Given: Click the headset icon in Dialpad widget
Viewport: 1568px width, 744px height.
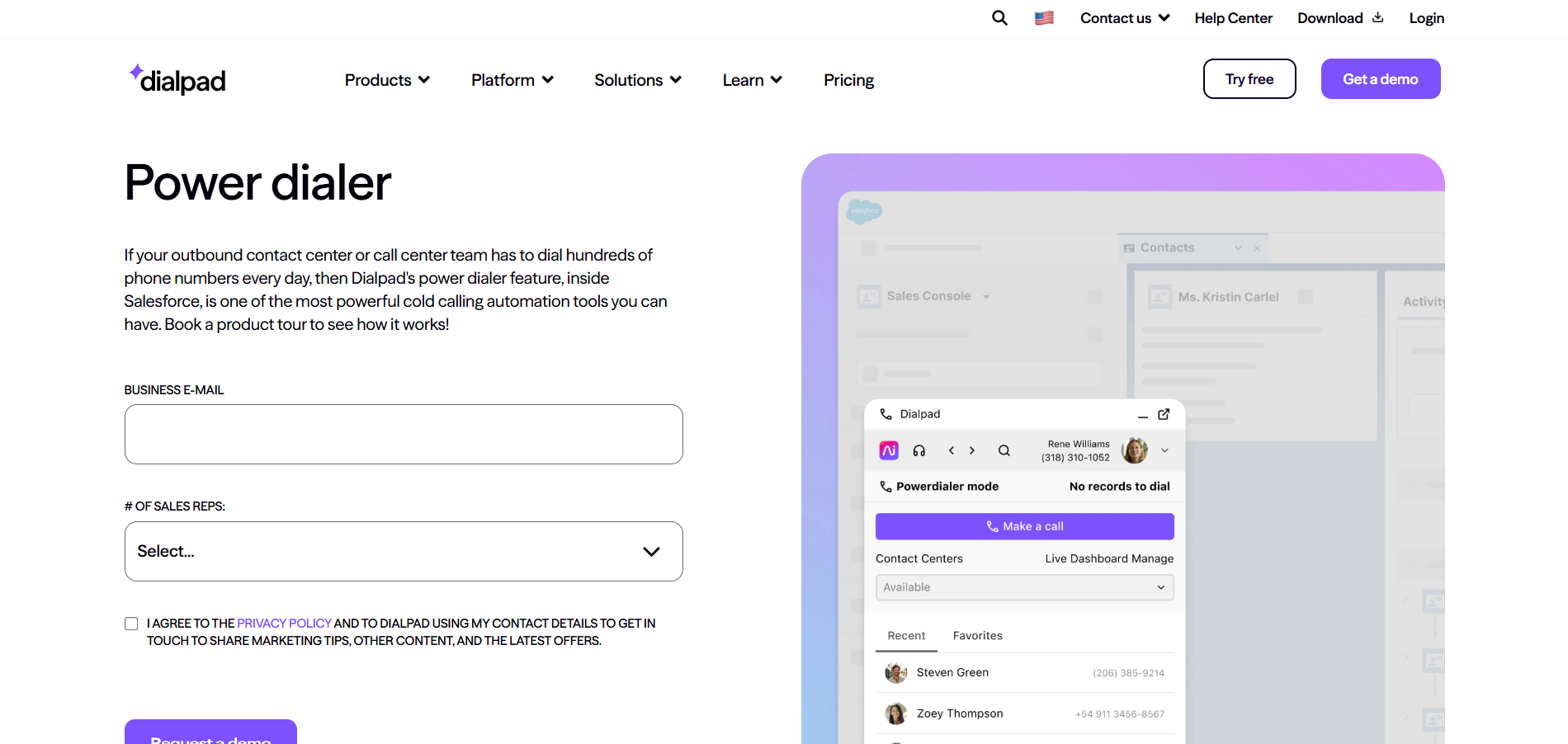Looking at the screenshot, I should point(919,450).
